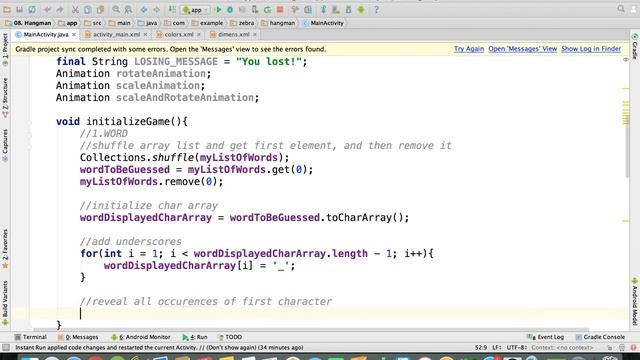Click the Android Device Monitor icon
Image resolution: width=640 pixels, height=360 pixels.
(361, 9)
